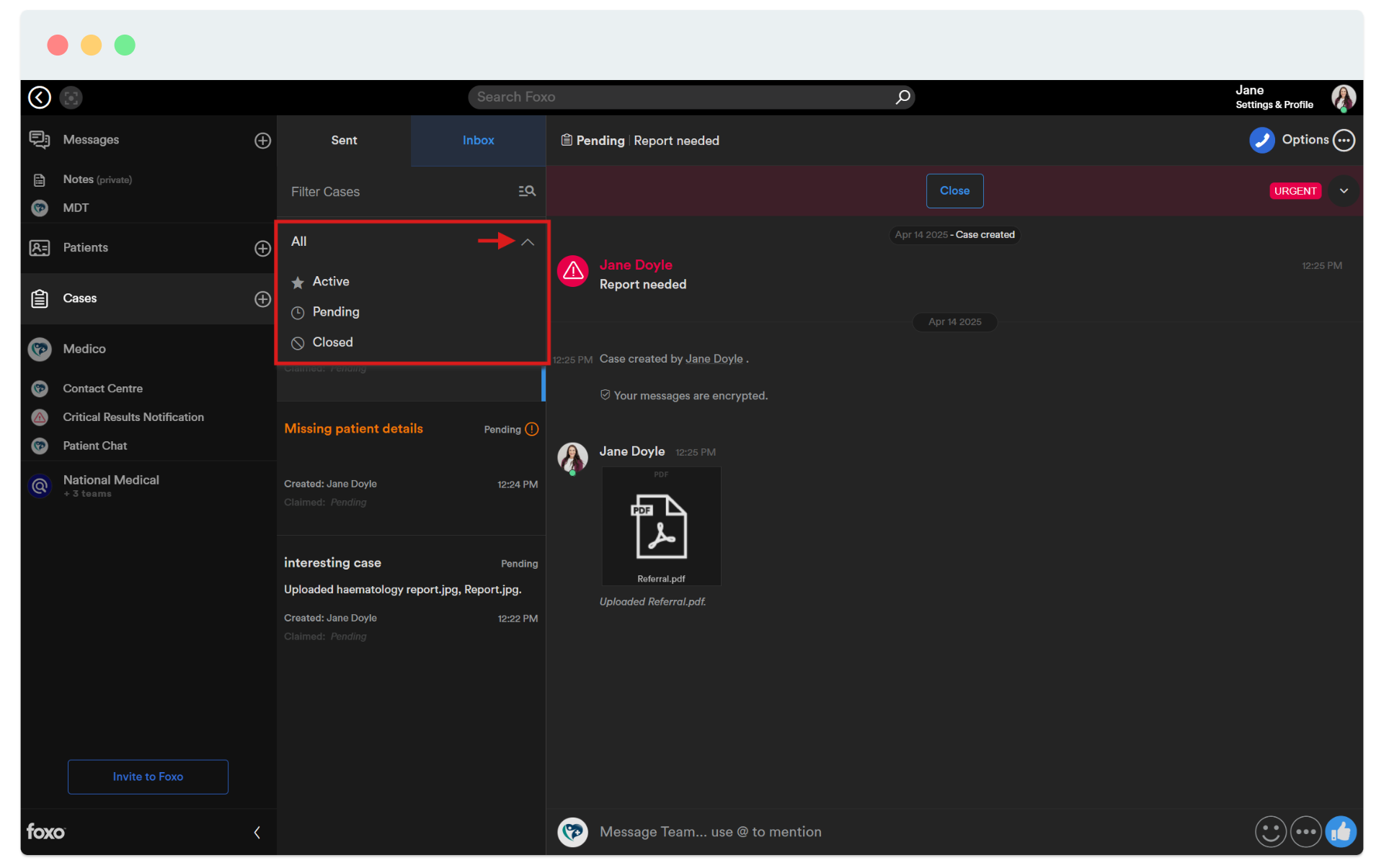Screen dimensions: 1384x868
Task: Click the pending alert icon on Missing patient details
Action: coord(532,430)
